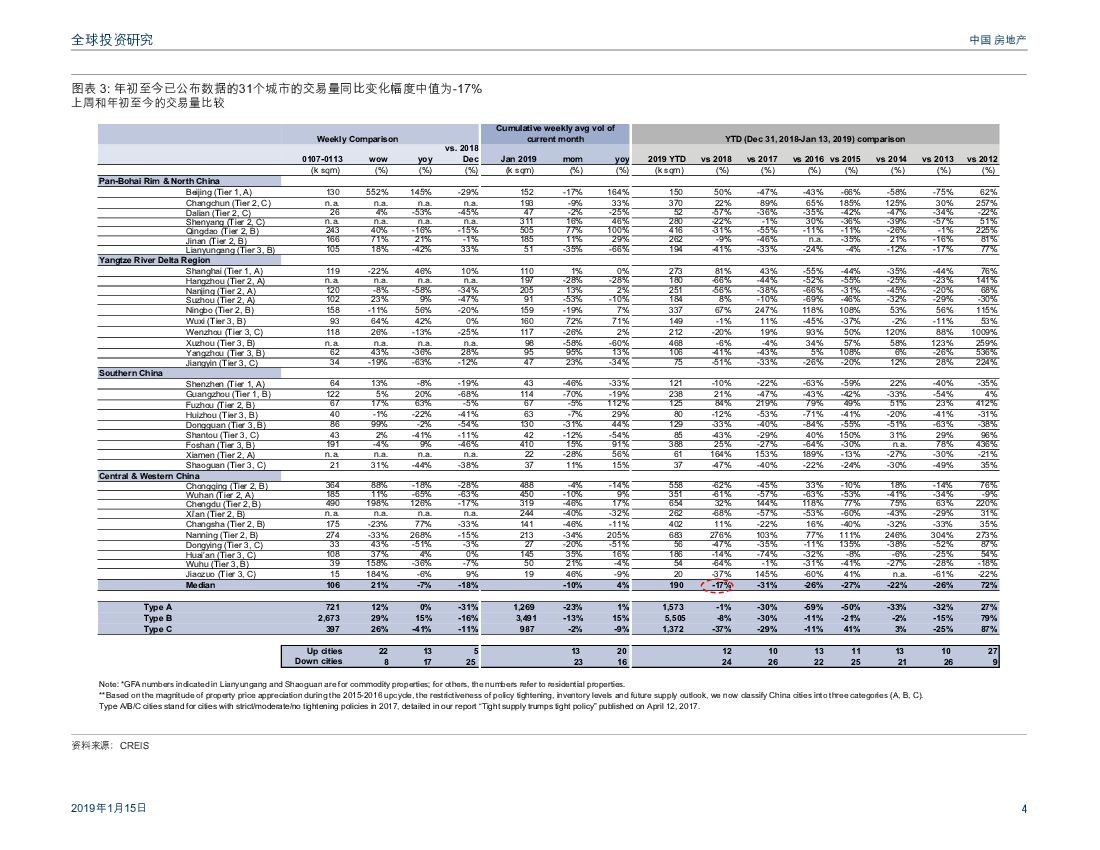Click Beijing's wow value '552%'
Viewport: 1100px width, 850px height.
click(x=377, y=192)
